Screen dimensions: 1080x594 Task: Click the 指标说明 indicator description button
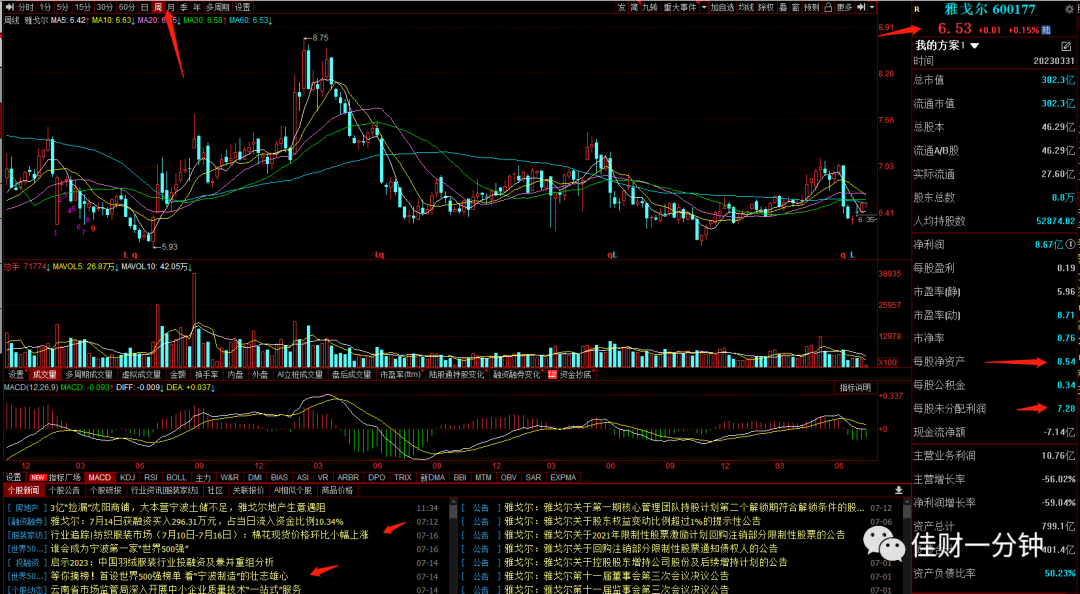(x=855, y=387)
